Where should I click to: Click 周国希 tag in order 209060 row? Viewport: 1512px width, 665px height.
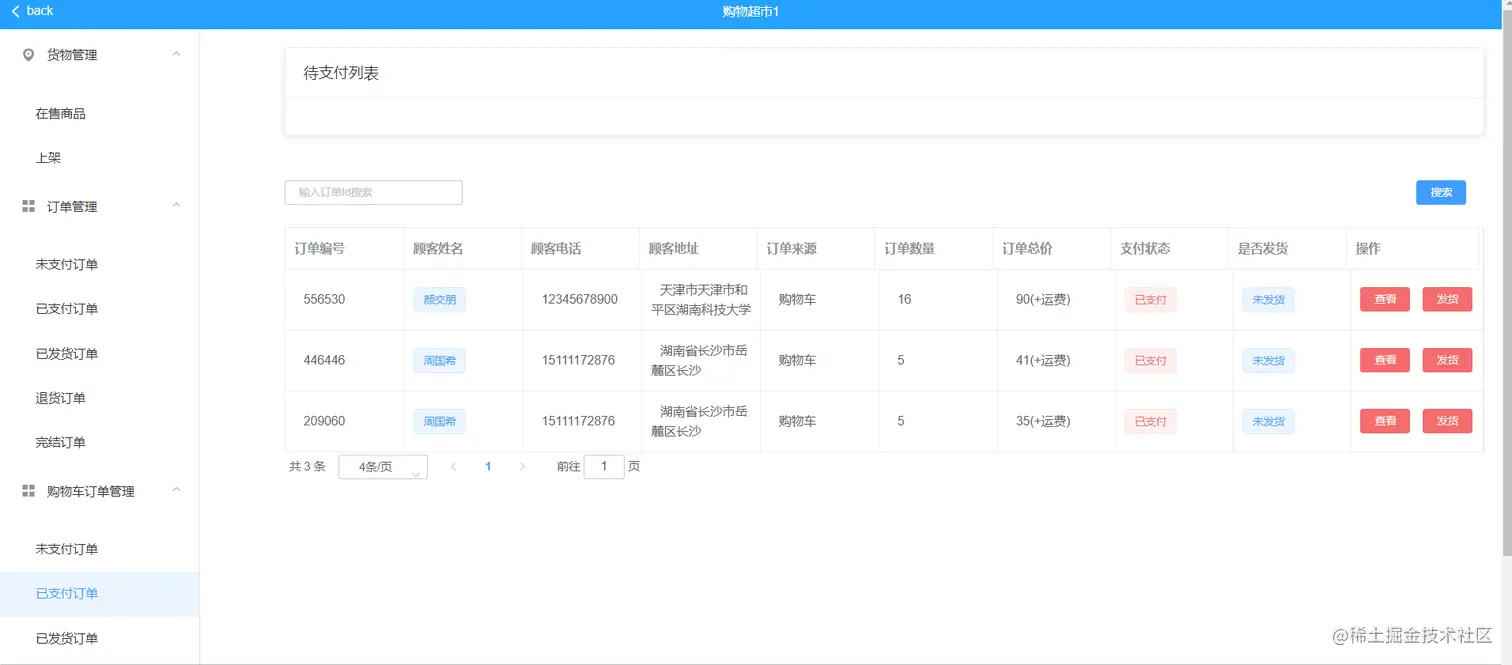[440, 422]
